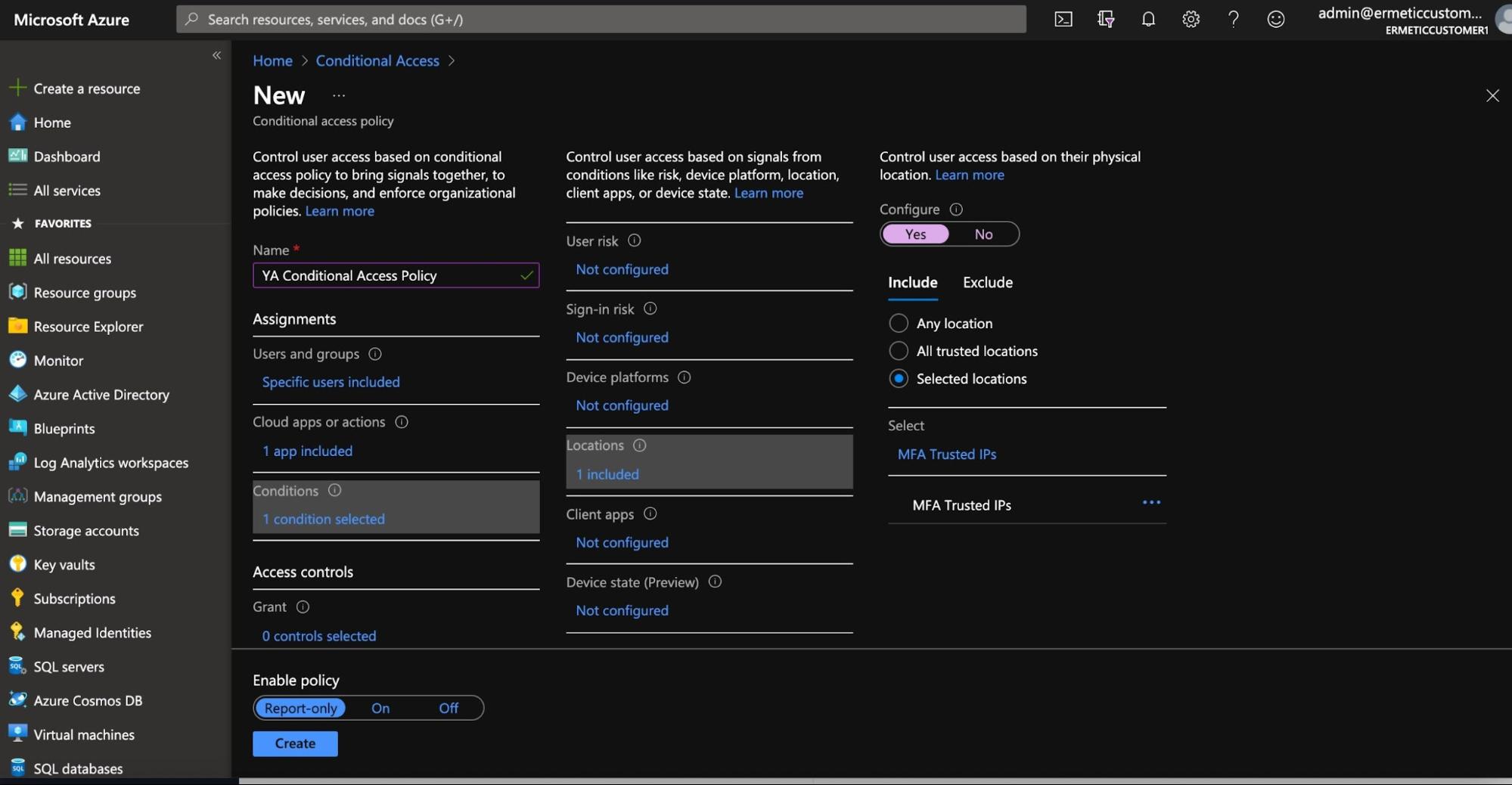This screenshot has height=785, width=1512.
Task: Click the top search resources box
Action: [x=601, y=19]
